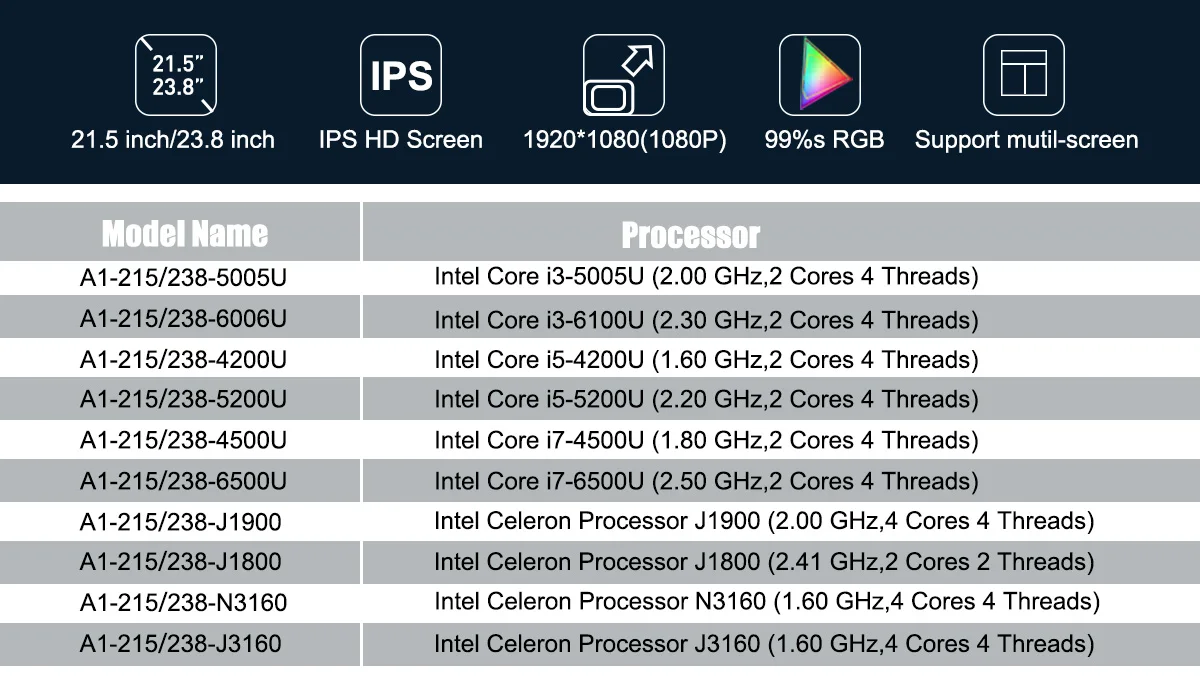The image size is (1200, 678).
Task: Select model A1-215/238-5200U
Action: click(183, 399)
